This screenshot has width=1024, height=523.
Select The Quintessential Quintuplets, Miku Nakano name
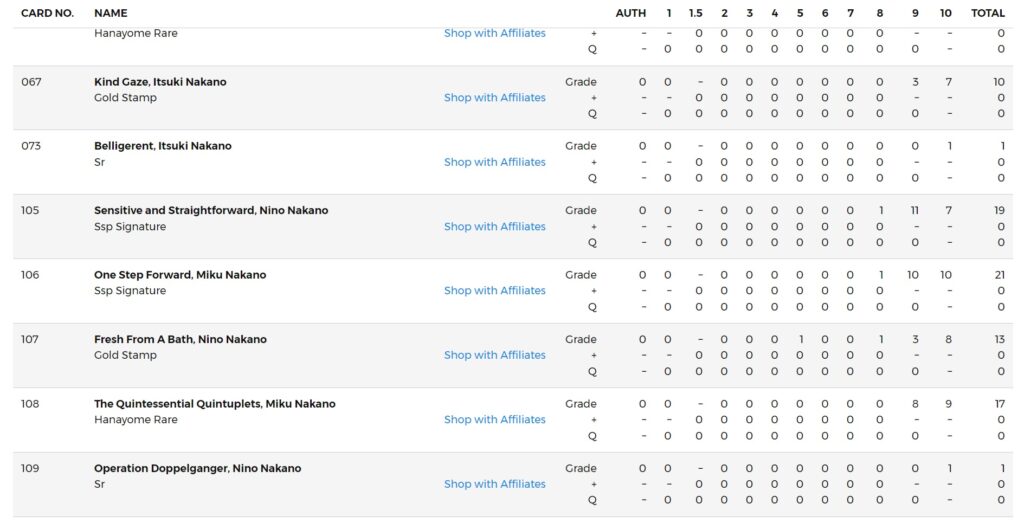(x=215, y=404)
